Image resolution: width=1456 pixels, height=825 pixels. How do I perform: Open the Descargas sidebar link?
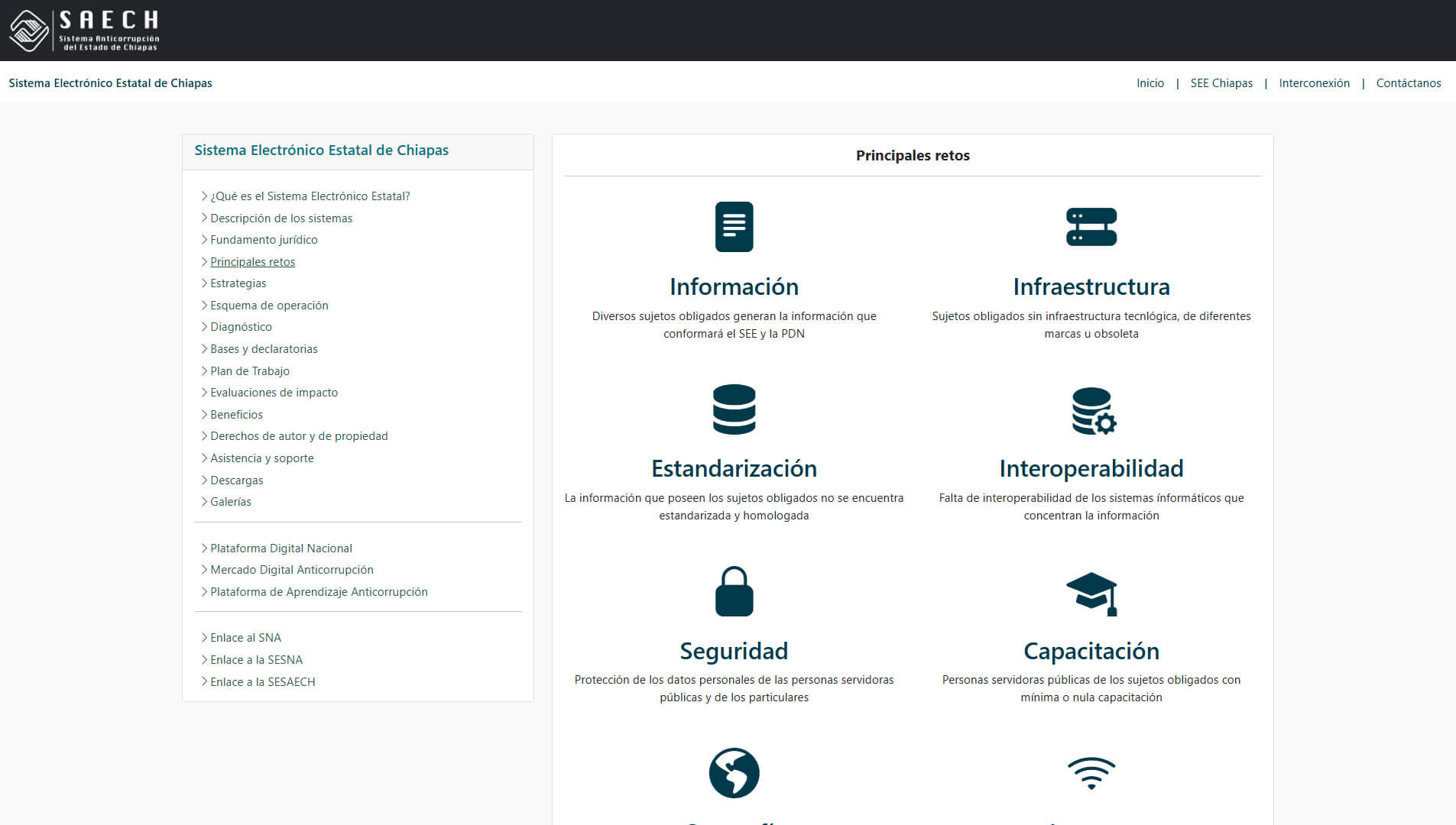coord(236,480)
